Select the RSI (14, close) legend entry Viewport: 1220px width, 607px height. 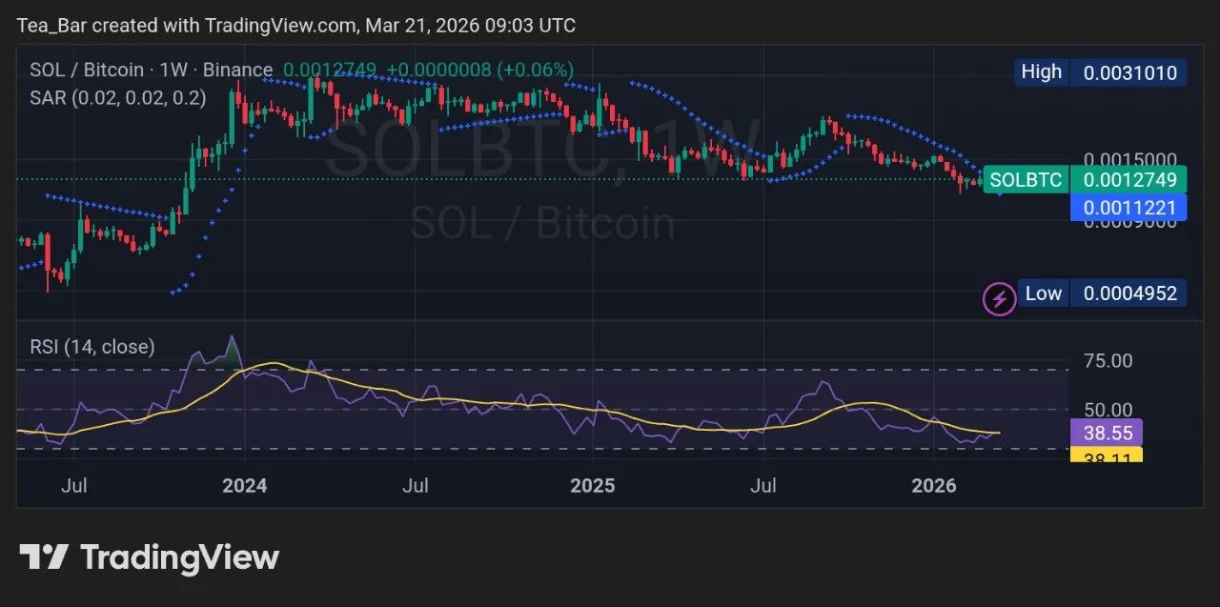pos(90,346)
